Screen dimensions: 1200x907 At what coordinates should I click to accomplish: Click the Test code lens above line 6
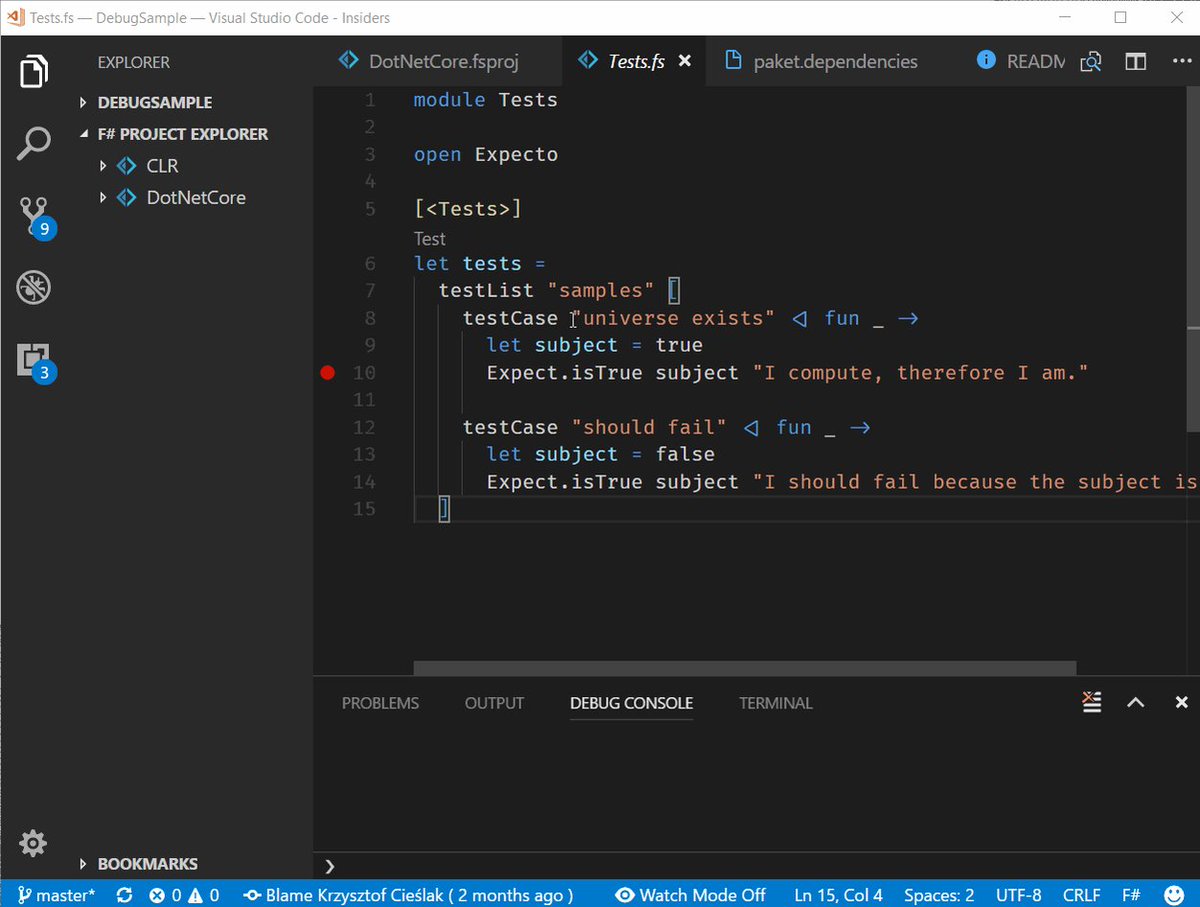tap(430, 239)
